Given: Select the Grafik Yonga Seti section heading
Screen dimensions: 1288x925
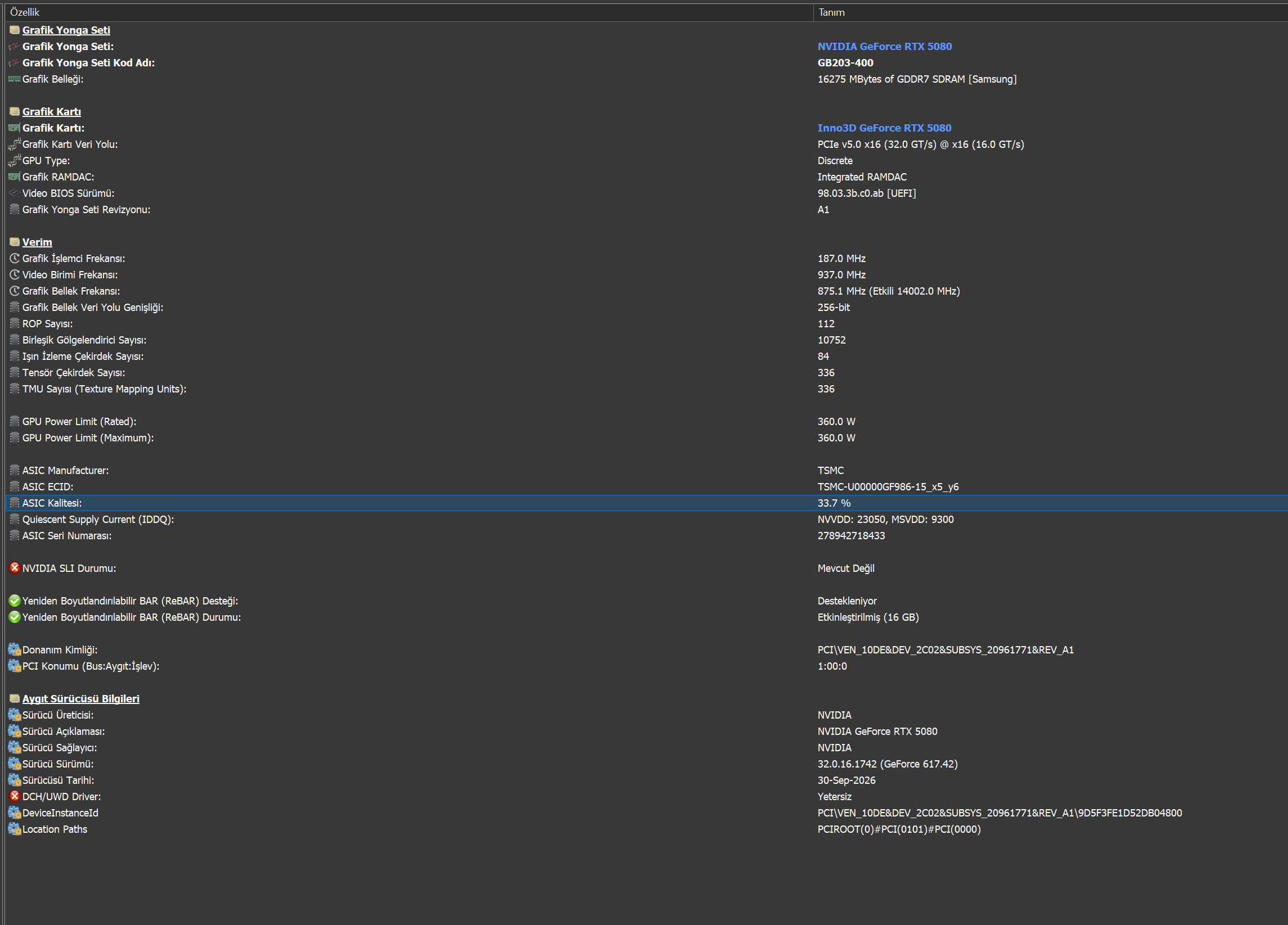Looking at the screenshot, I should pyautogui.click(x=66, y=30).
